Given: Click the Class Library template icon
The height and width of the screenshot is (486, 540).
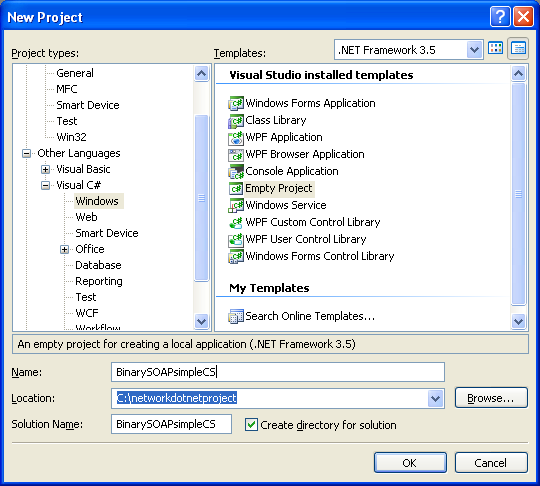Looking at the screenshot, I should click(236, 120).
